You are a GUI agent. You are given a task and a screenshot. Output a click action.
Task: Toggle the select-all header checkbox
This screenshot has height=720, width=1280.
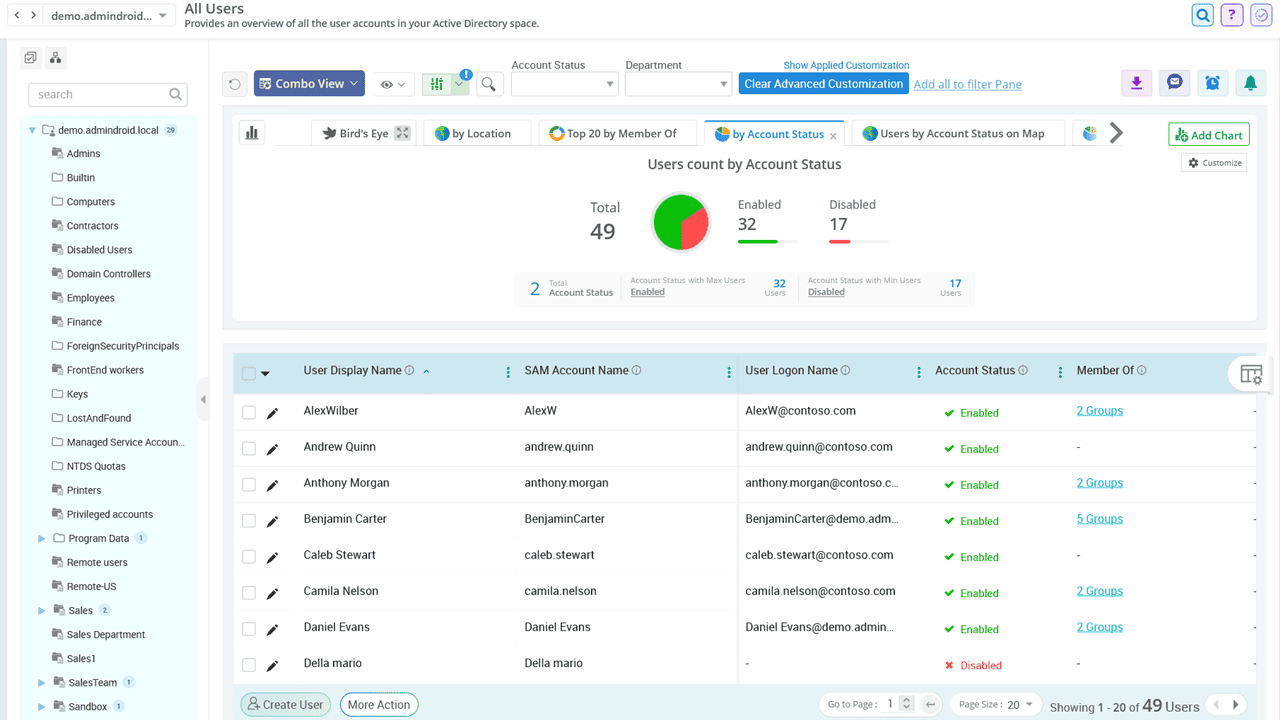click(x=249, y=374)
